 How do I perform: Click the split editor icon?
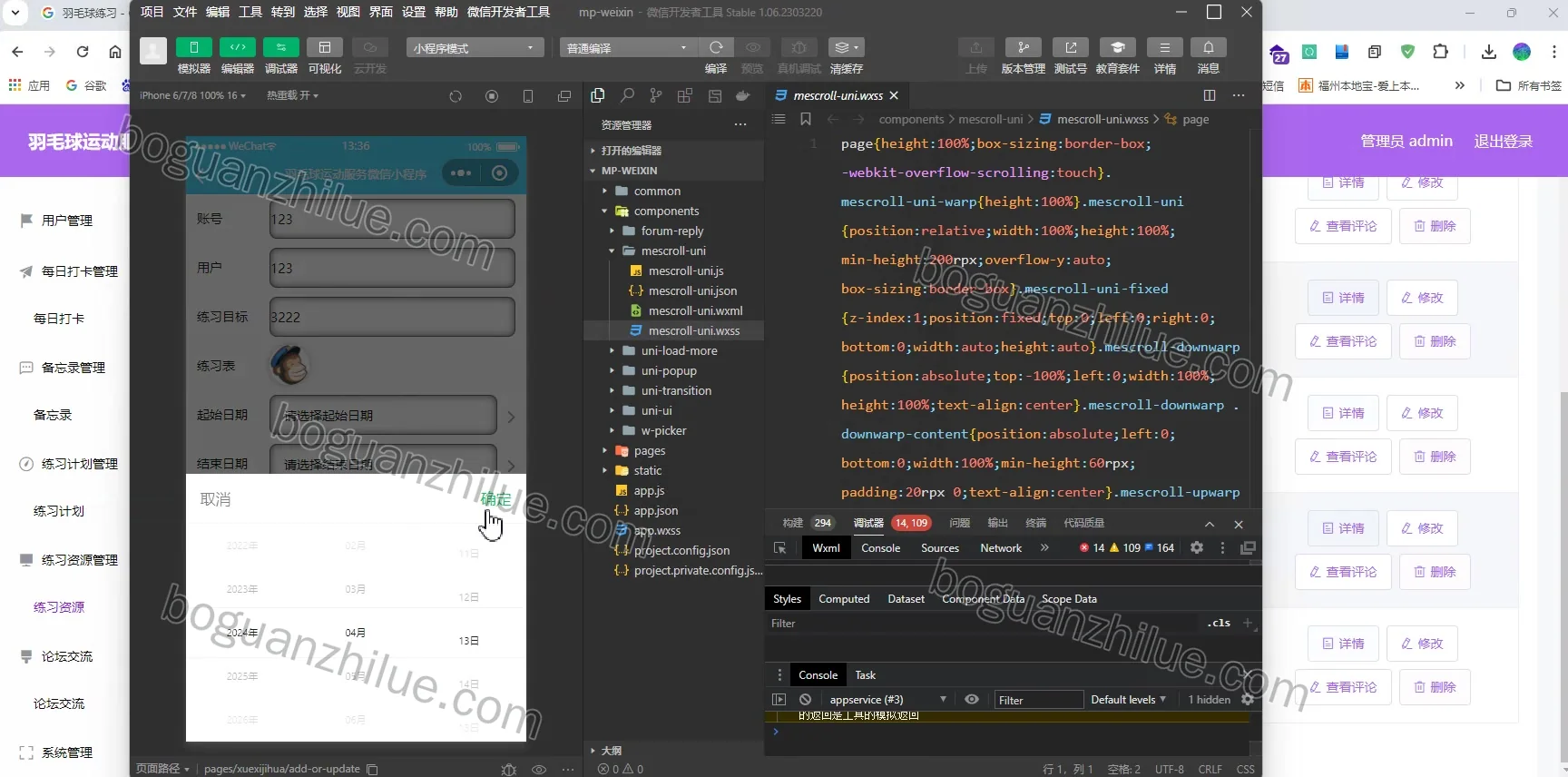click(1209, 95)
